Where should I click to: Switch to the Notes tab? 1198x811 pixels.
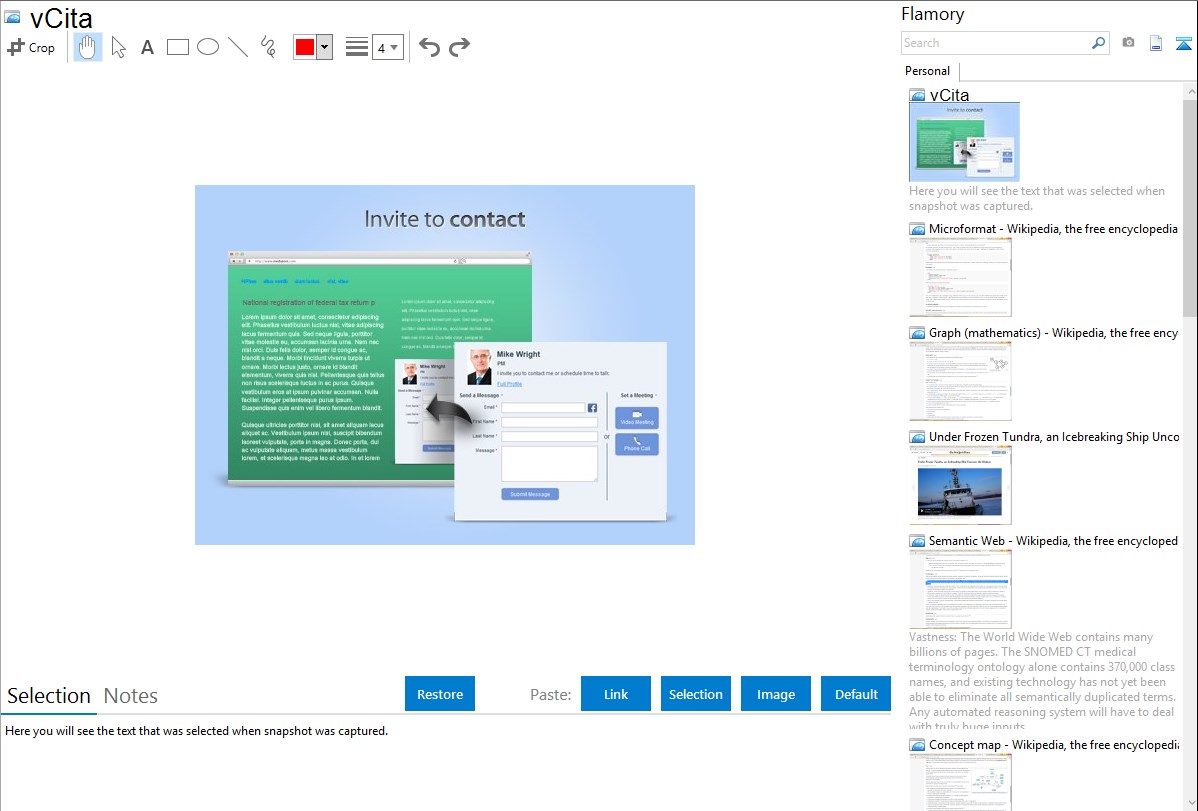[131, 696]
